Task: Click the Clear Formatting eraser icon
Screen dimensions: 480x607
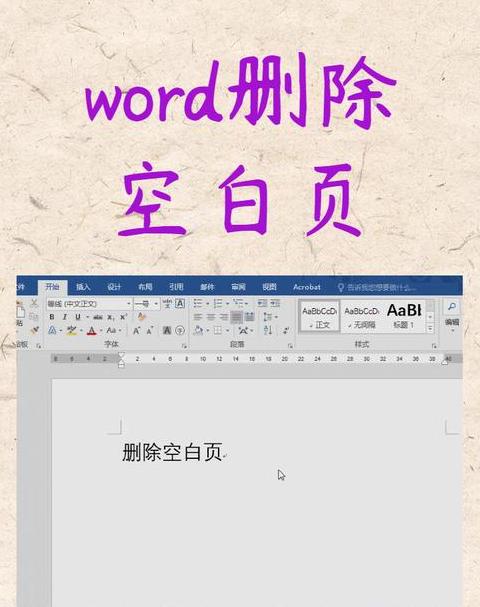Action: coord(141,317)
